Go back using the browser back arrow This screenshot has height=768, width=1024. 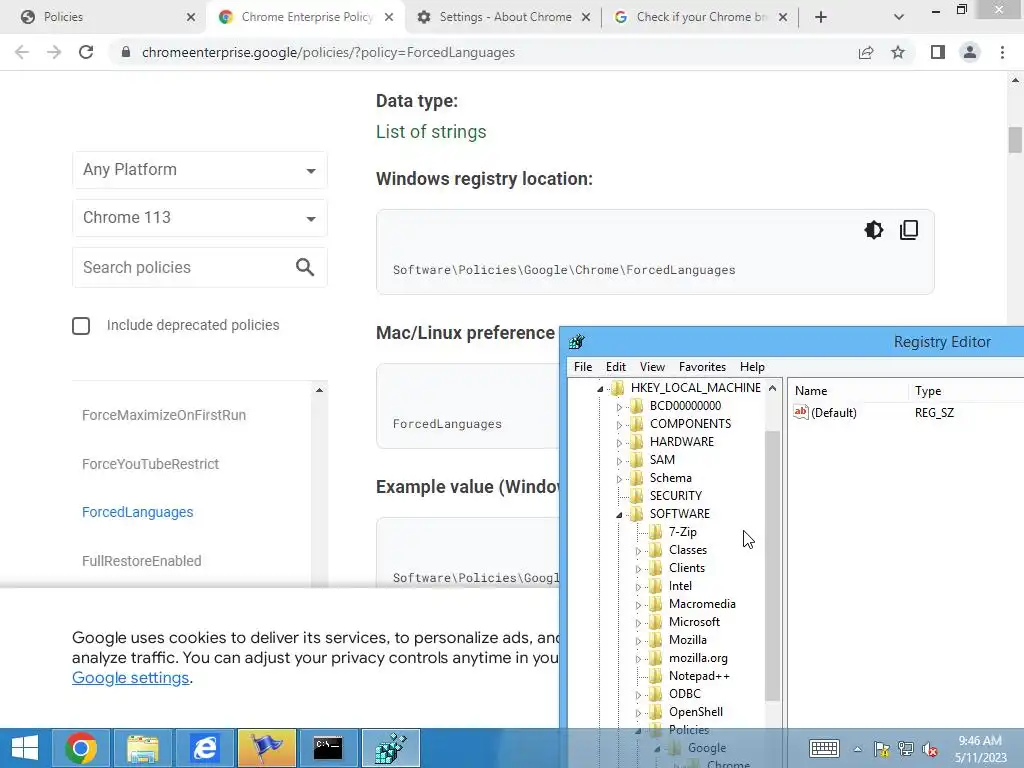[x=22, y=52]
